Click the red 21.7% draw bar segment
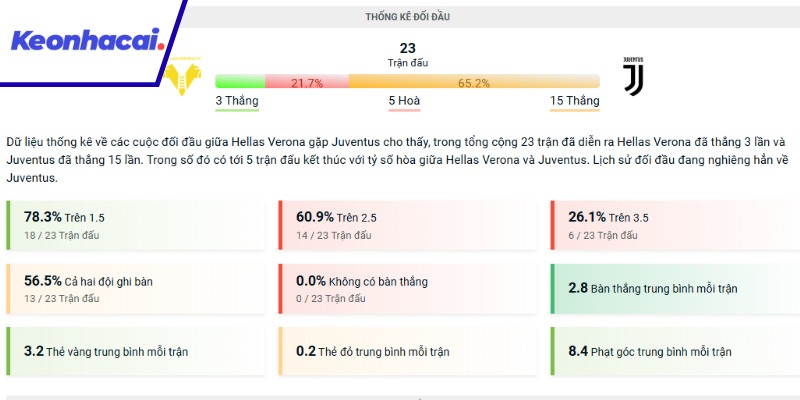Viewport: 800px width, 400px height. 306,82
